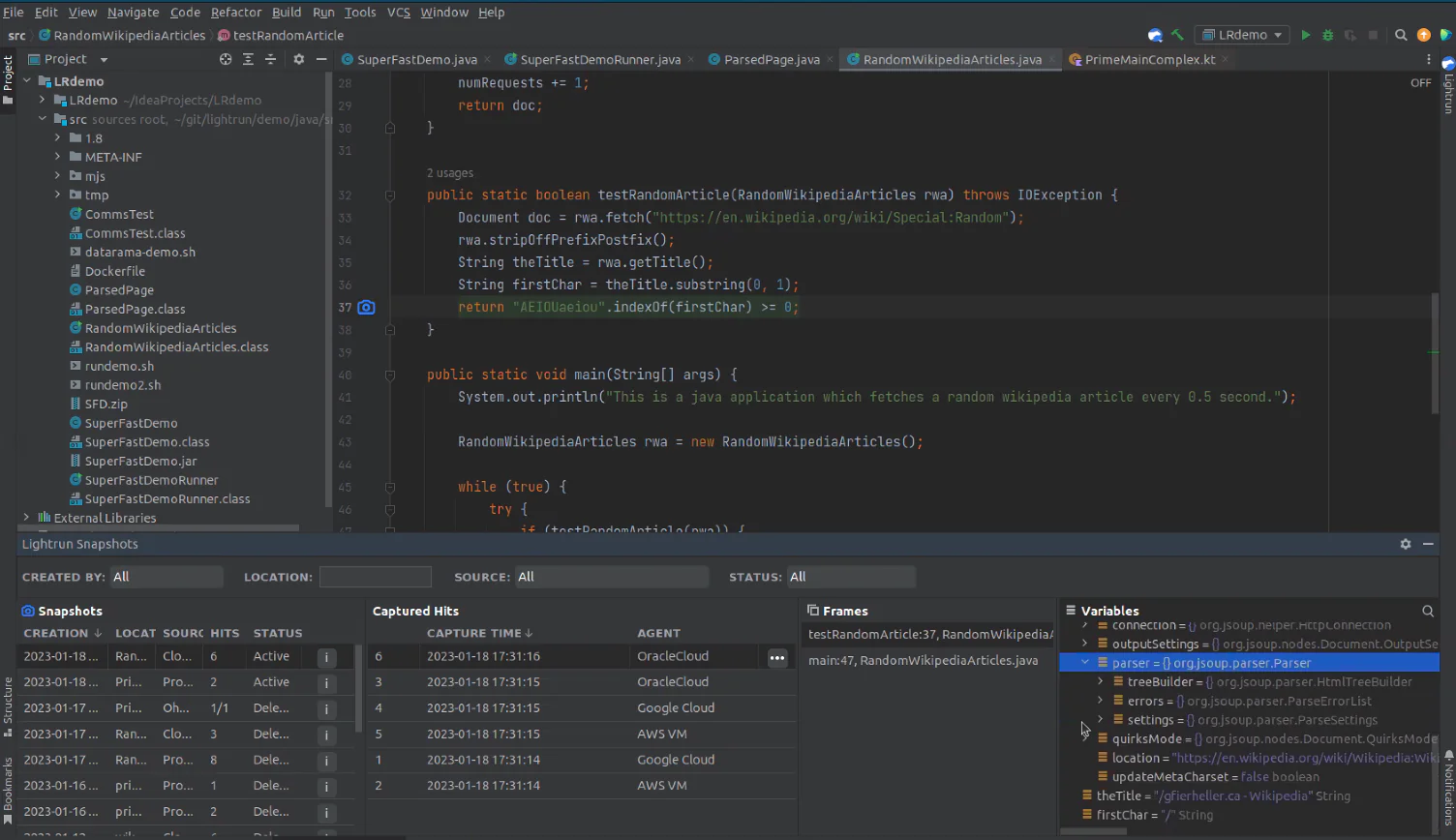Collapse the parser variable node
Image resolution: width=1456 pixels, height=840 pixels.
[x=1085, y=663]
